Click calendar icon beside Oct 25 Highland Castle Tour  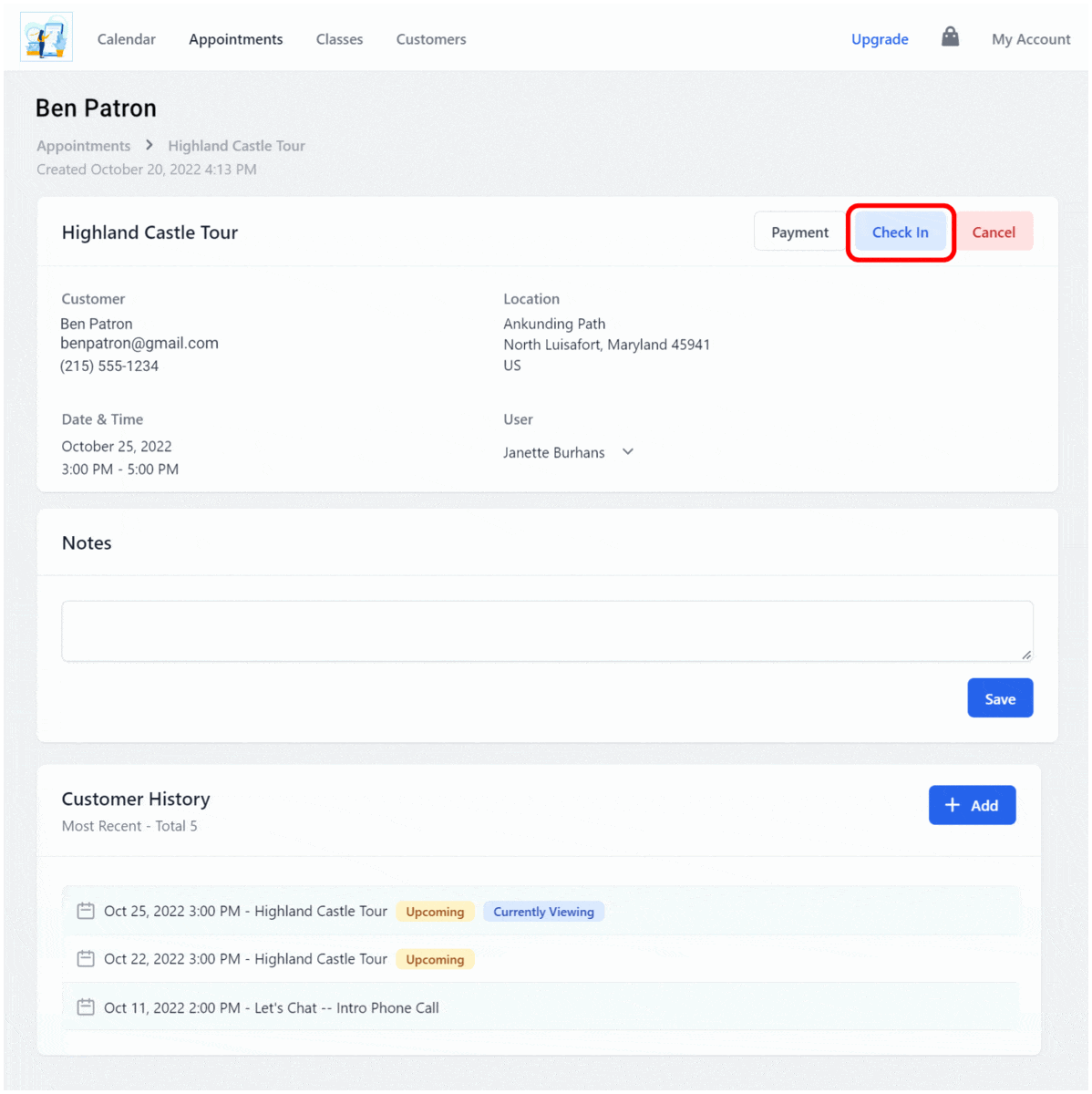(x=86, y=911)
